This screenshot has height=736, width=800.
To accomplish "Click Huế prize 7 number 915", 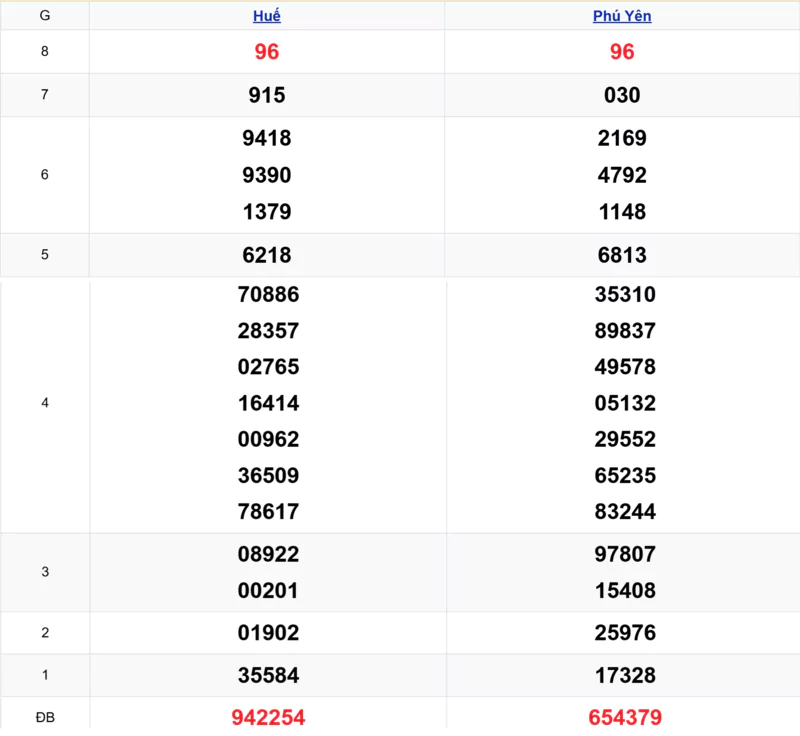I will pyautogui.click(x=267, y=95).
